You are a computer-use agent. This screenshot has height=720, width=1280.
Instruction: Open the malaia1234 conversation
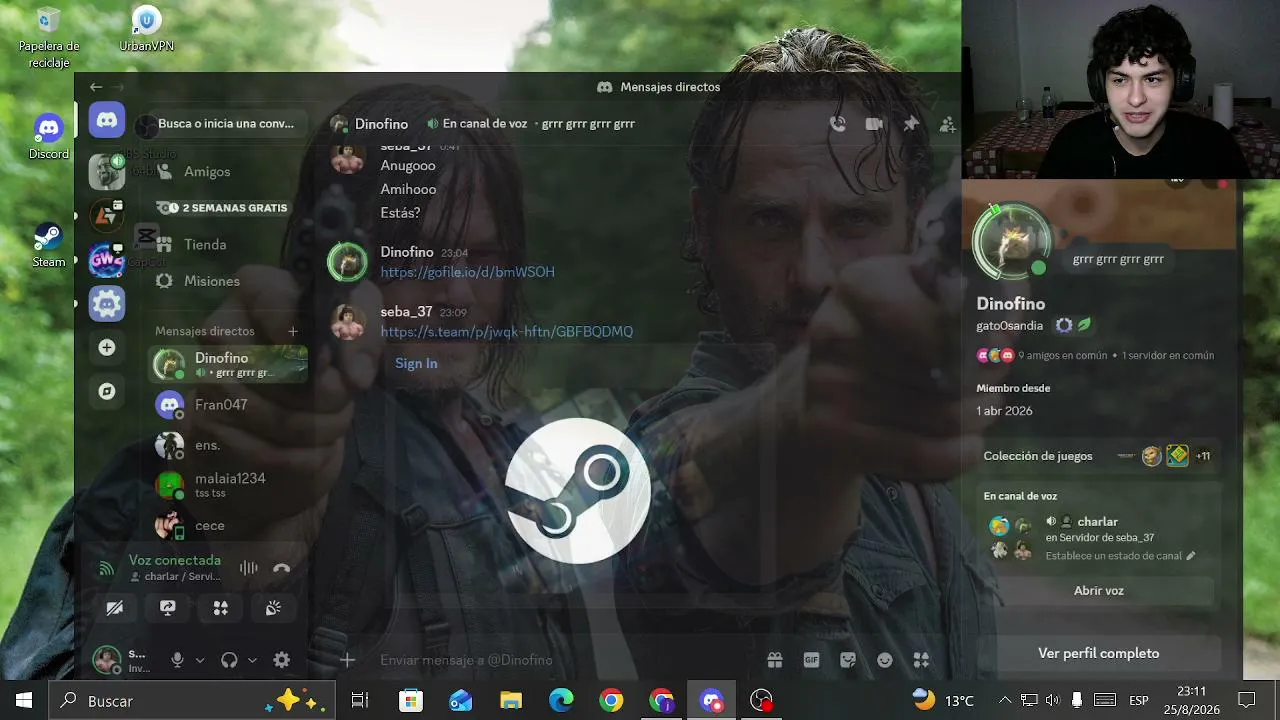point(228,485)
